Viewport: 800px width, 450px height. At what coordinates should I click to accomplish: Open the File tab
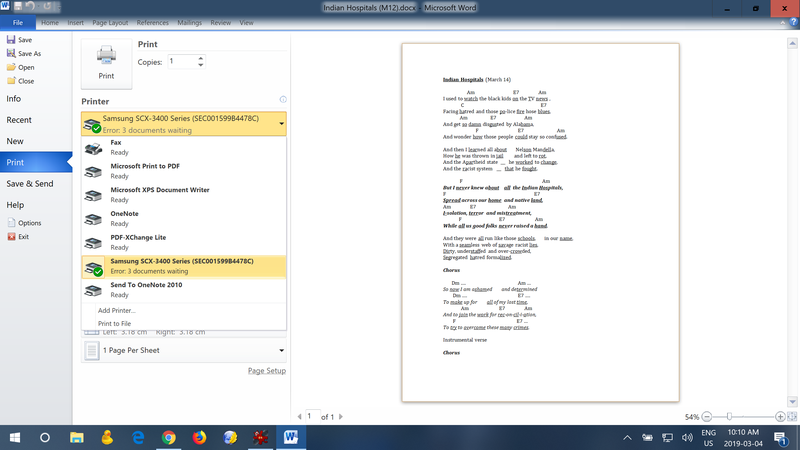[18, 23]
